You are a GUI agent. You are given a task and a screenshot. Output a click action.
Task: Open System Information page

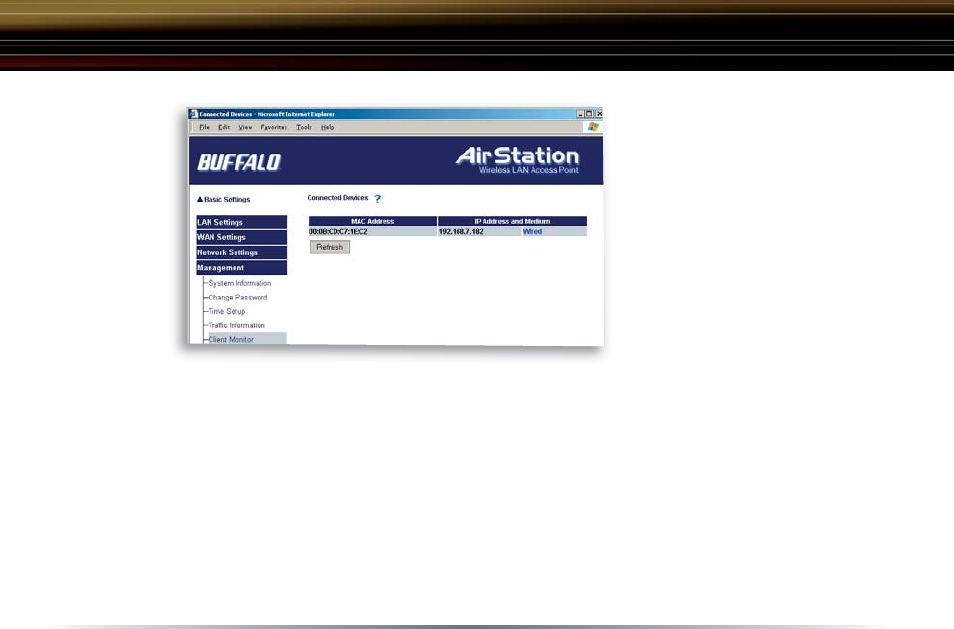pos(240,283)
